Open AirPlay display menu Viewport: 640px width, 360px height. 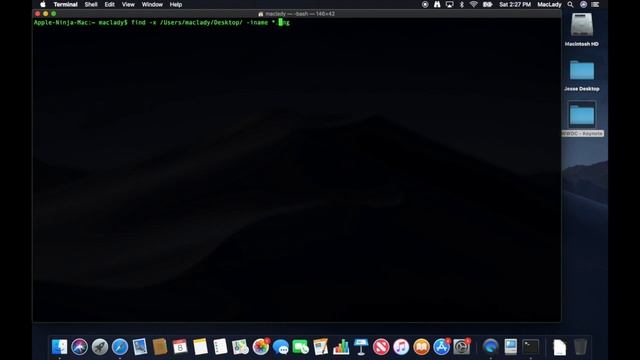point(449,4)
